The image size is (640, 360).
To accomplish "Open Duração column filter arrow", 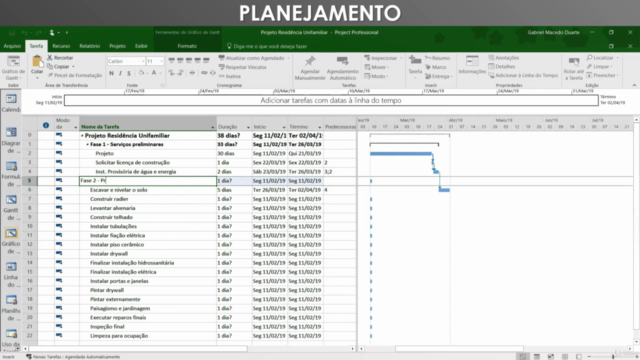I will coord(248,127).
